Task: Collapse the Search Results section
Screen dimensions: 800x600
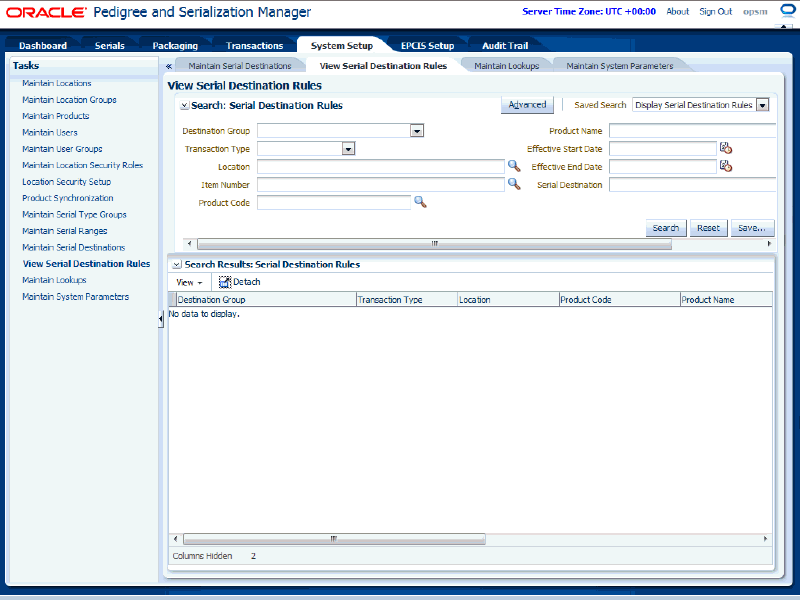Action: (177, 265)
